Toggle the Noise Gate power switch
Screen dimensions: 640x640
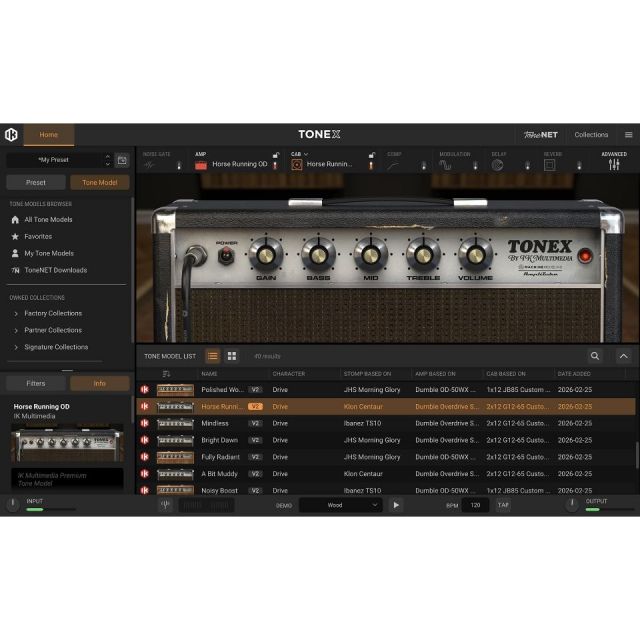(x=179, y=165)
